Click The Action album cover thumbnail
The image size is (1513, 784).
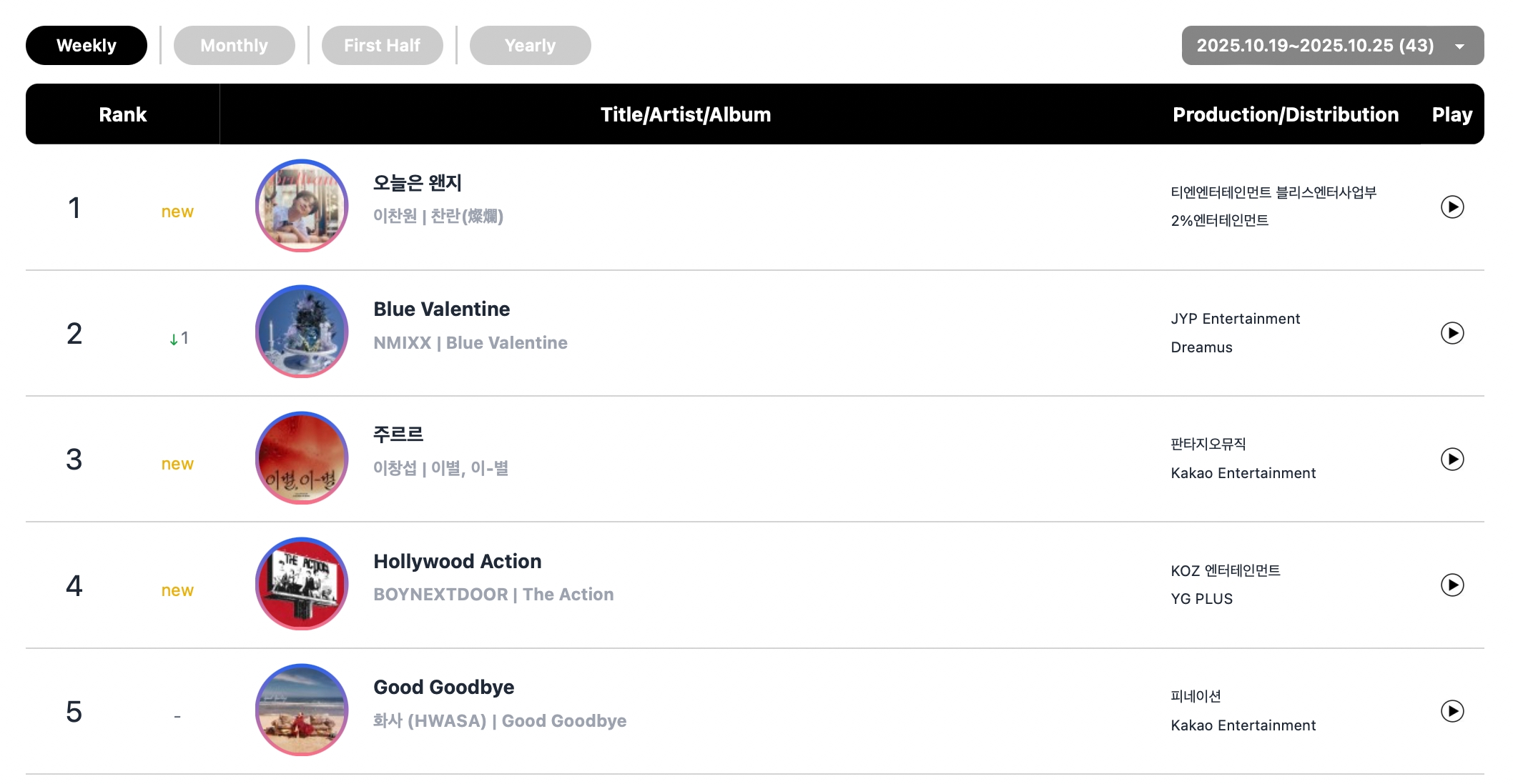302,584
